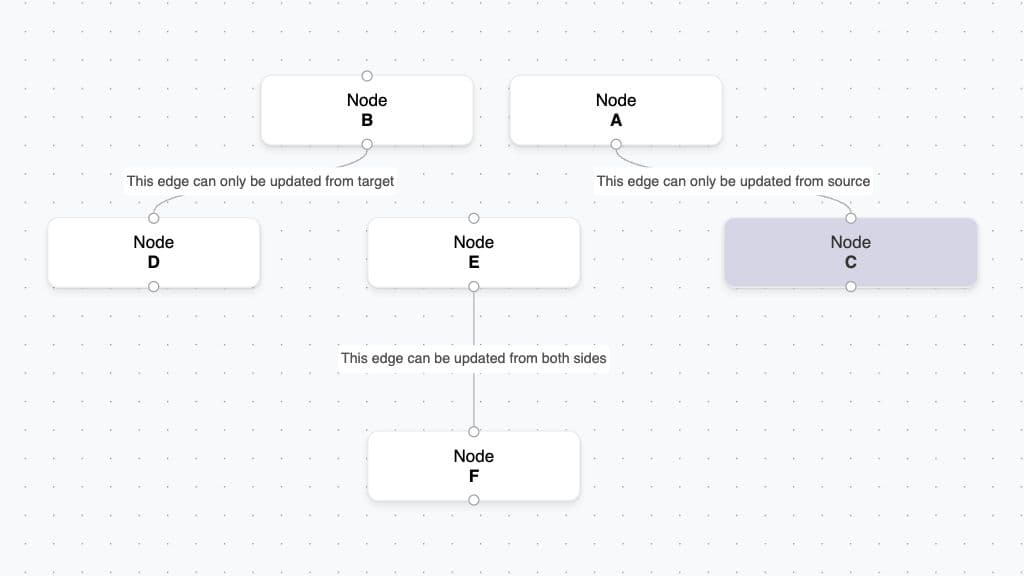Select Node F

coord(474,466)
